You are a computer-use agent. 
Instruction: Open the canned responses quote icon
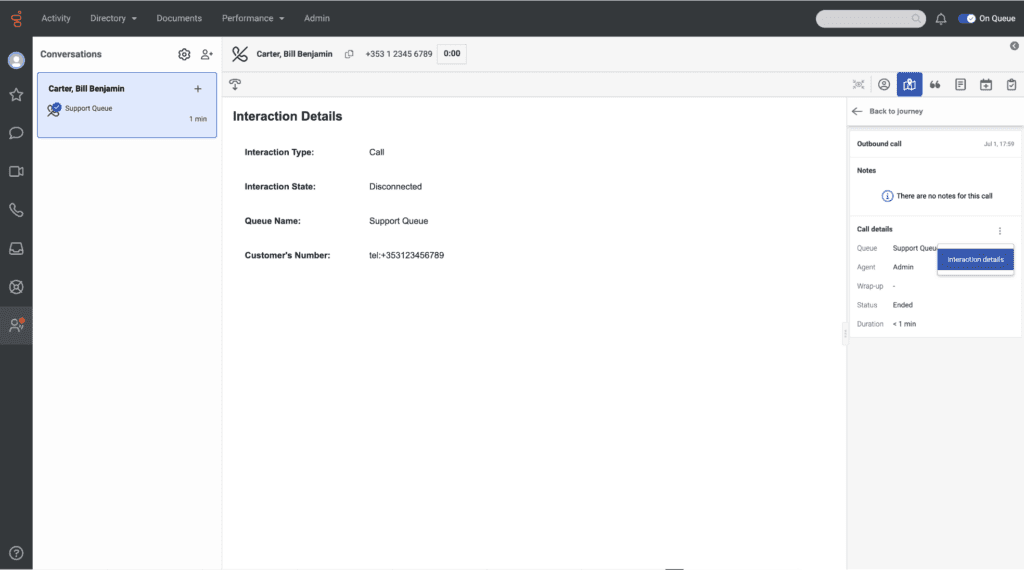point(935,85)
